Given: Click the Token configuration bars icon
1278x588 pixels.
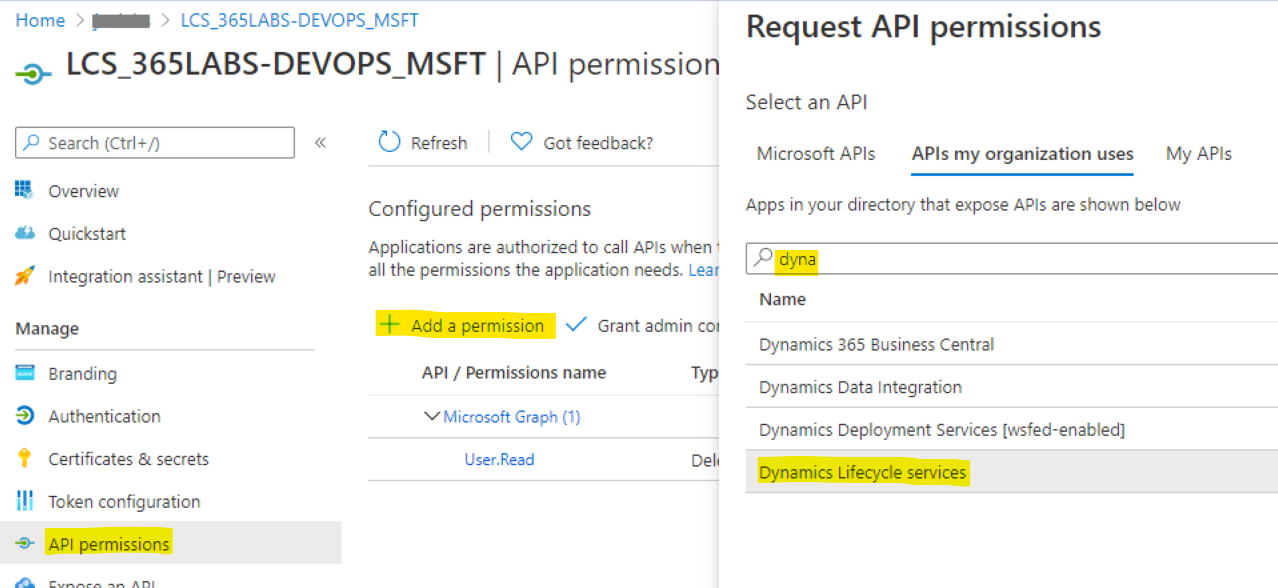Looking at the screenshot, I should click(25, 500).
